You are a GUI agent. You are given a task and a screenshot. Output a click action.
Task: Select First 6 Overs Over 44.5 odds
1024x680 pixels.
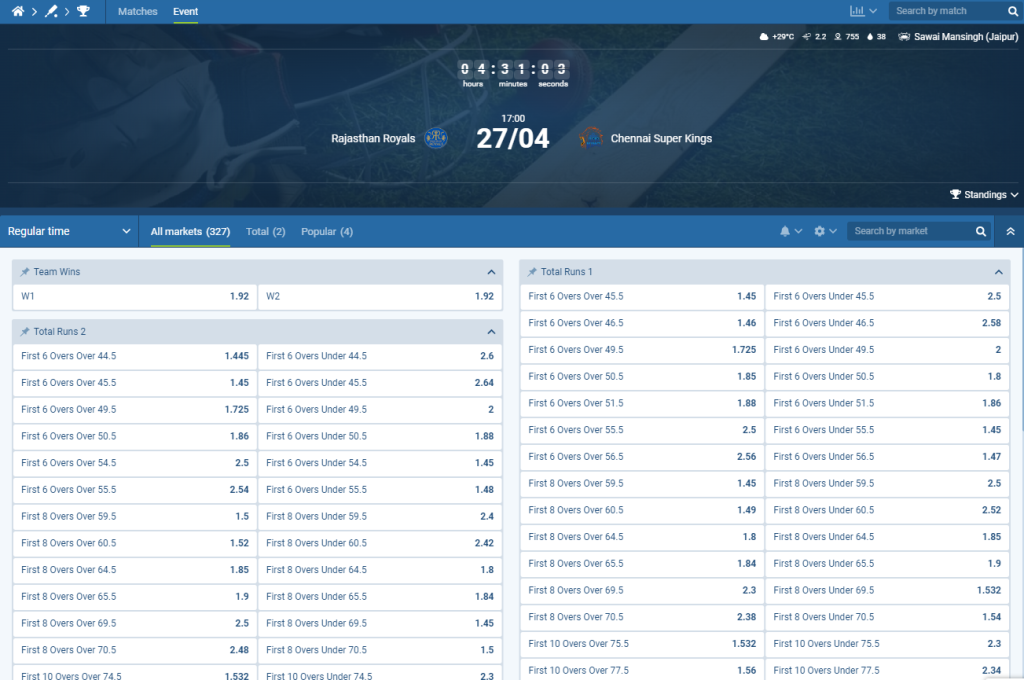click(135, 356)
